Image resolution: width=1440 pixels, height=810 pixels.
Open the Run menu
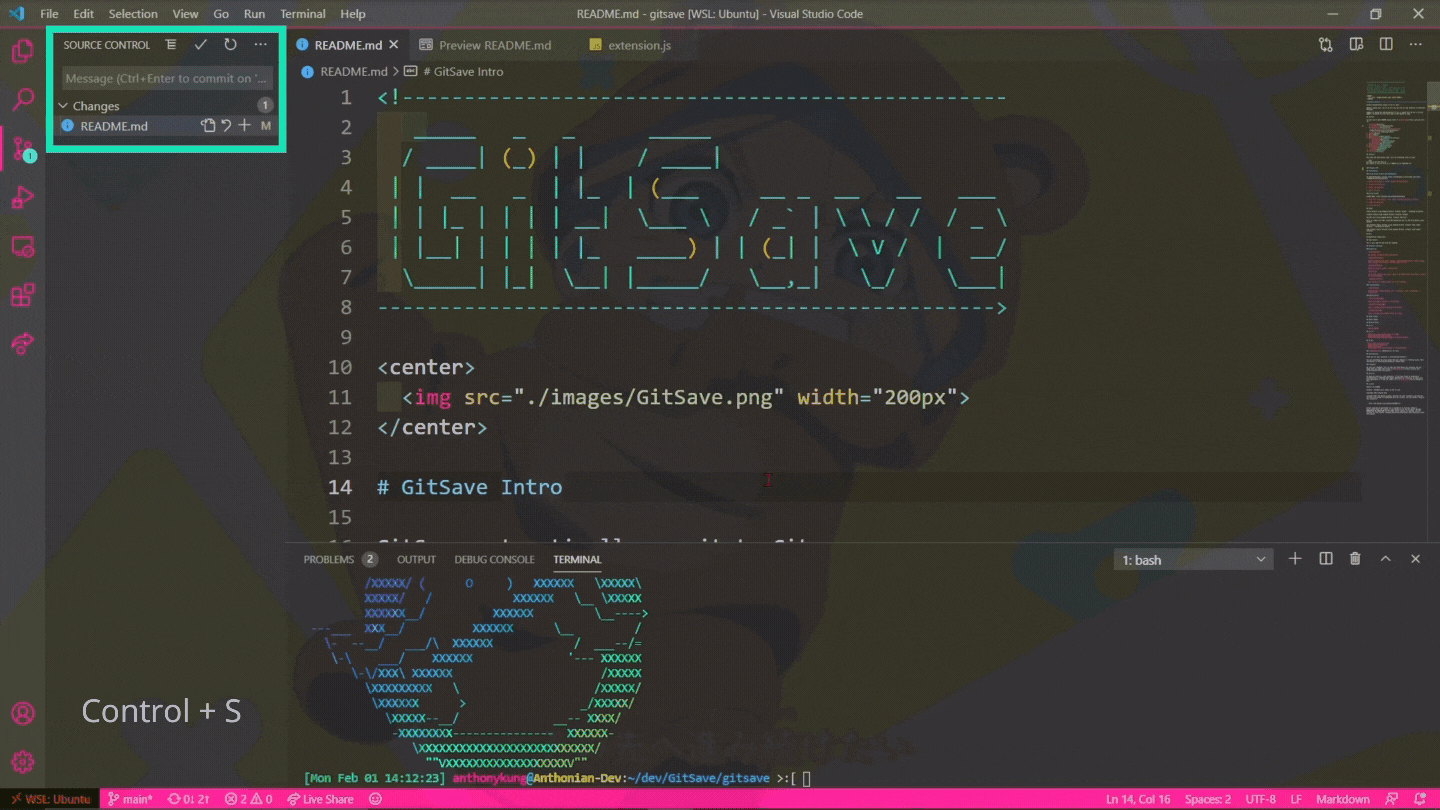tap(254, 14)
